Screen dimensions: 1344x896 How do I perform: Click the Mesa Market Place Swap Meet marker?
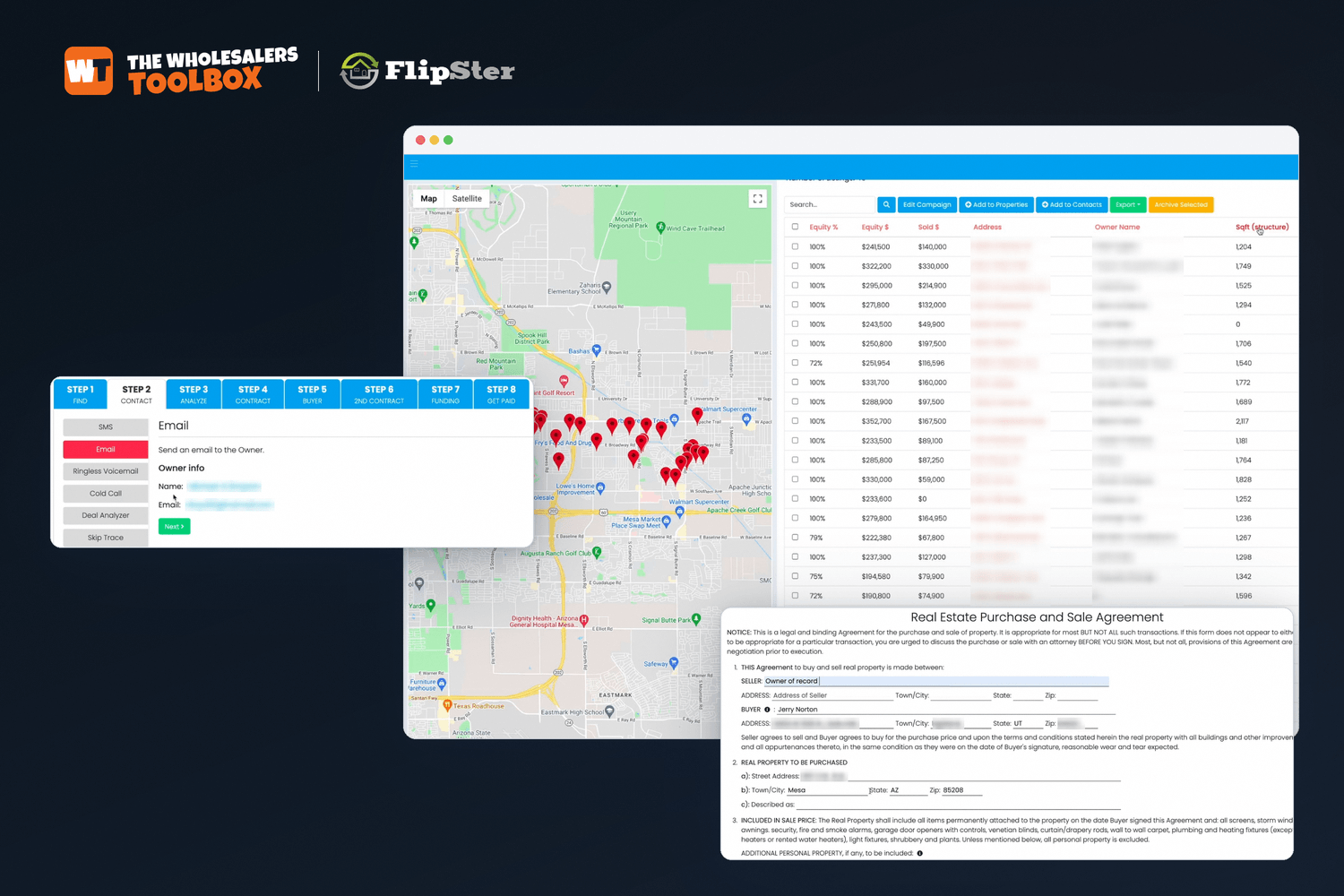[666, 521]
